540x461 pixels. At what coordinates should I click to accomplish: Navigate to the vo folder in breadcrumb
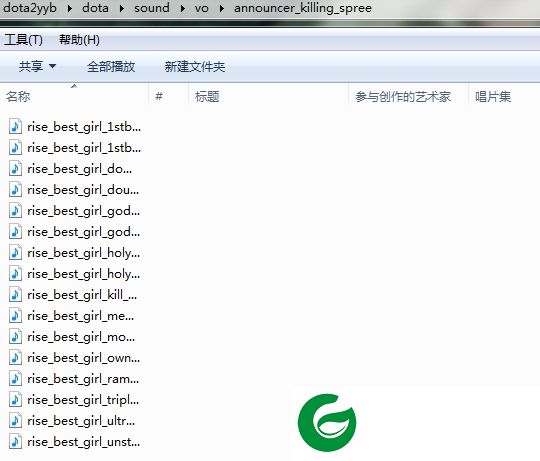(x=201, y=8)
